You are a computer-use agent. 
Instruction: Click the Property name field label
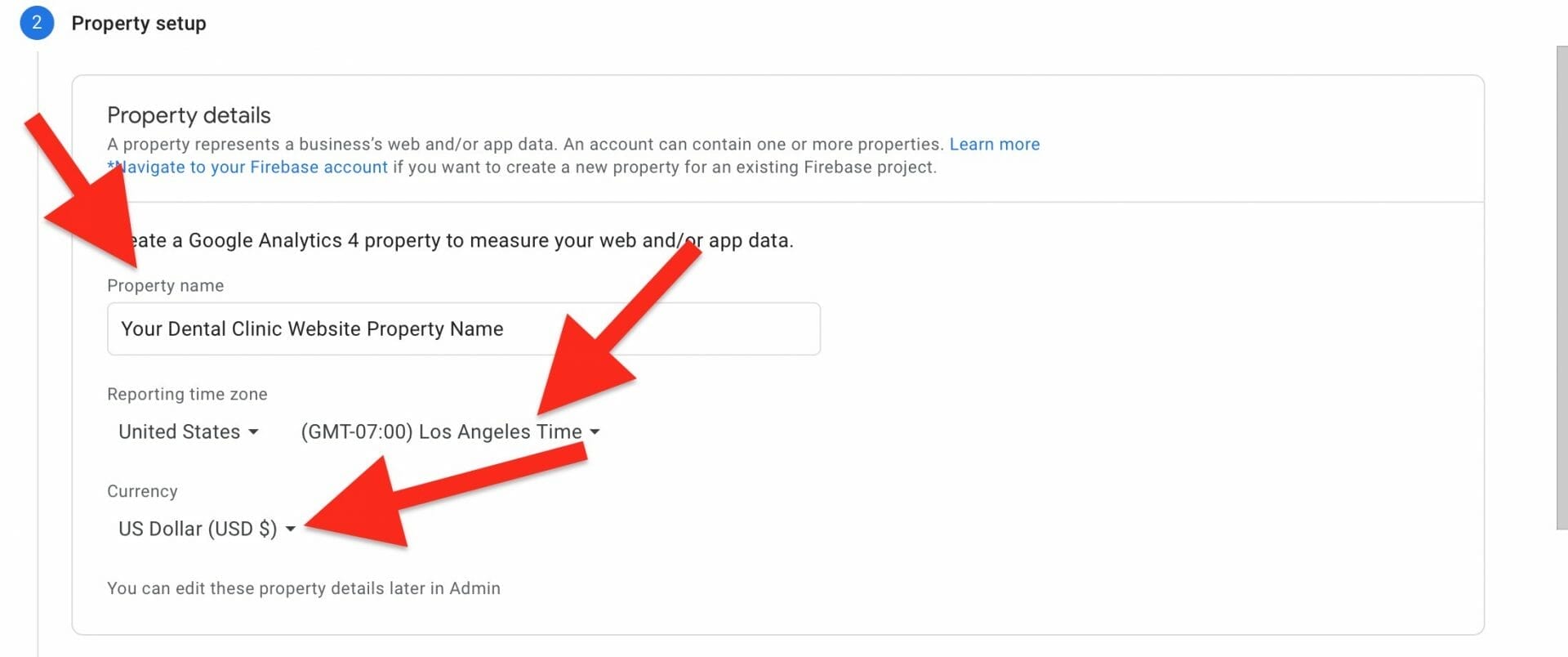tap(165, 286)
